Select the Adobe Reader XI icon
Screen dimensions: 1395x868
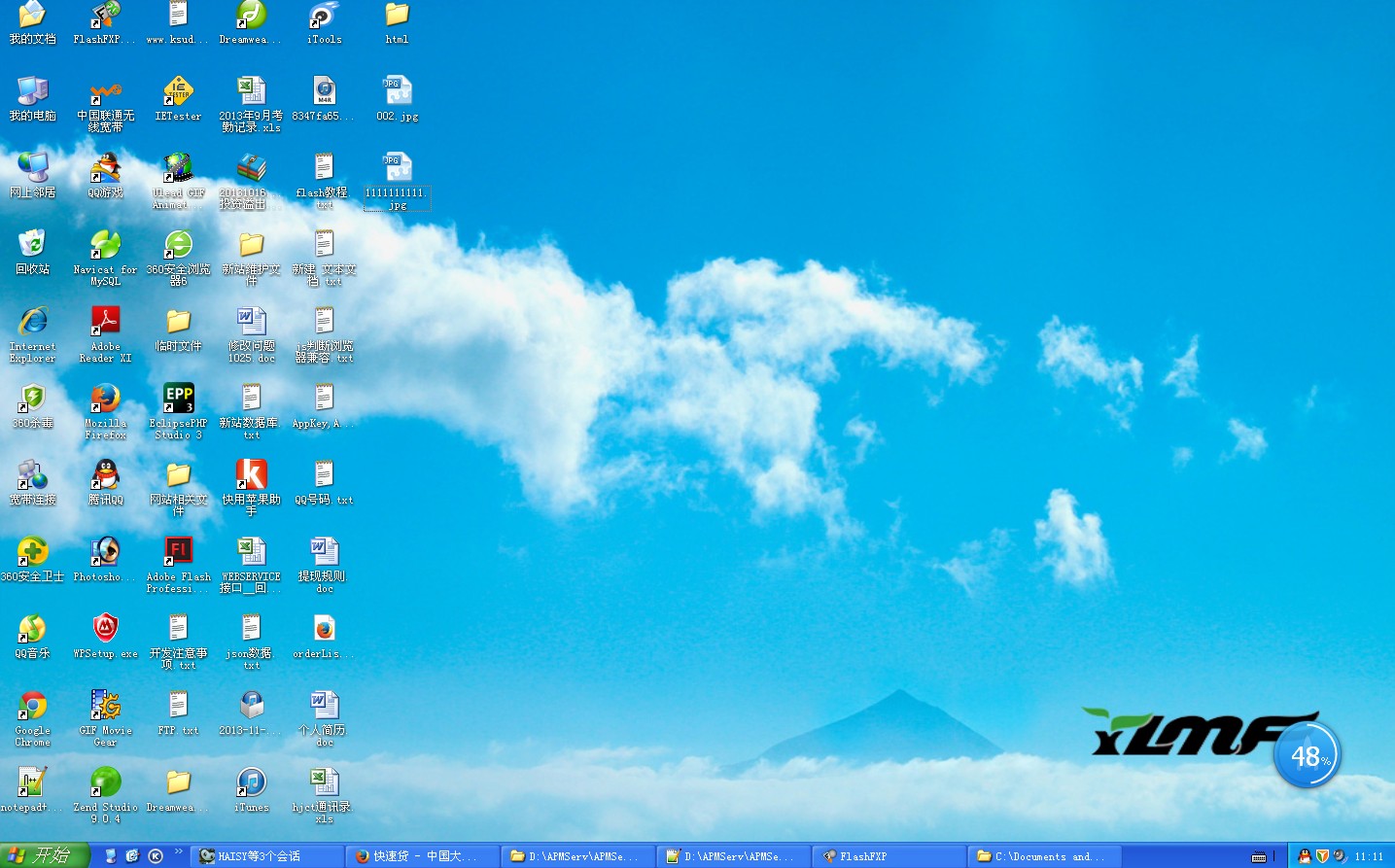[x=105, y=323]
